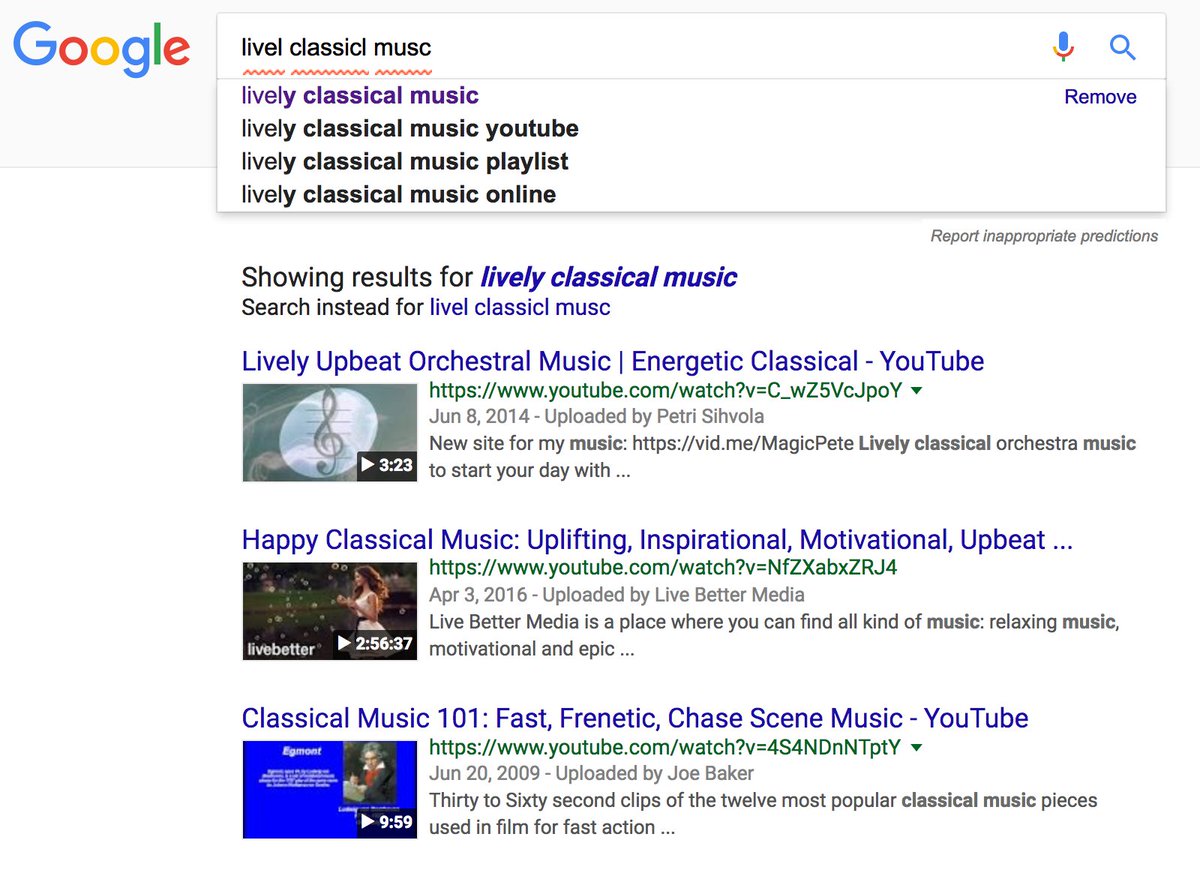Remove the first search suggestion
Image resolution: width=1200 pixels, height=876 pixels.
(x=1100, y=97)
